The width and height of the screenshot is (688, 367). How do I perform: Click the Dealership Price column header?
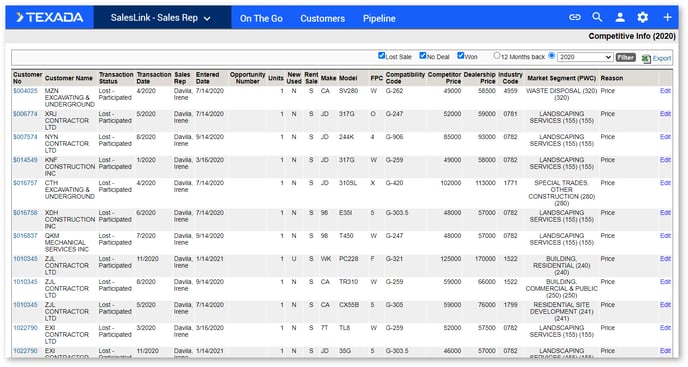pyautogui.click(x=480, y=78)
